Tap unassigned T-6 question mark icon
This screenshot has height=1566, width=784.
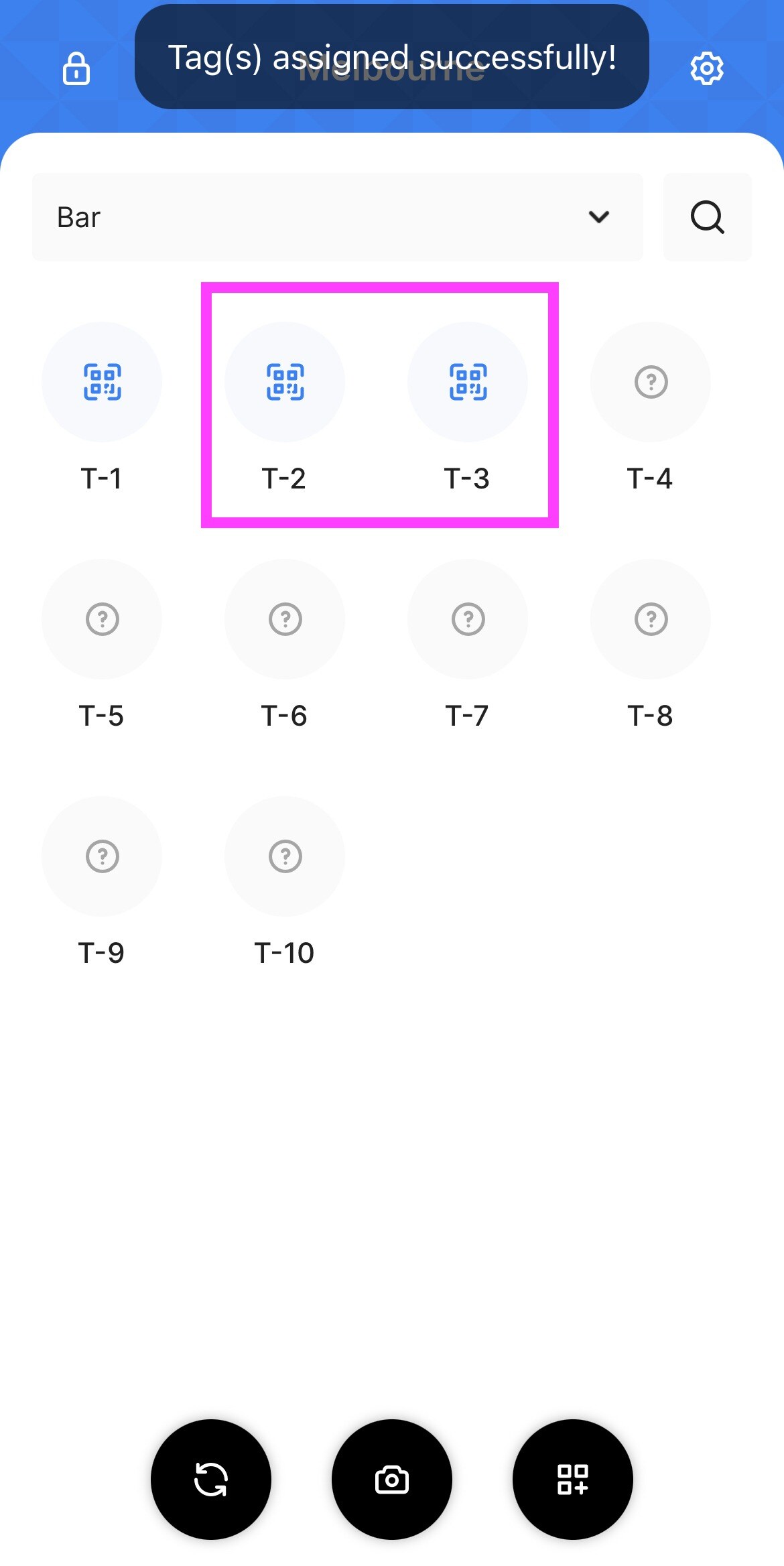(285, 619)
